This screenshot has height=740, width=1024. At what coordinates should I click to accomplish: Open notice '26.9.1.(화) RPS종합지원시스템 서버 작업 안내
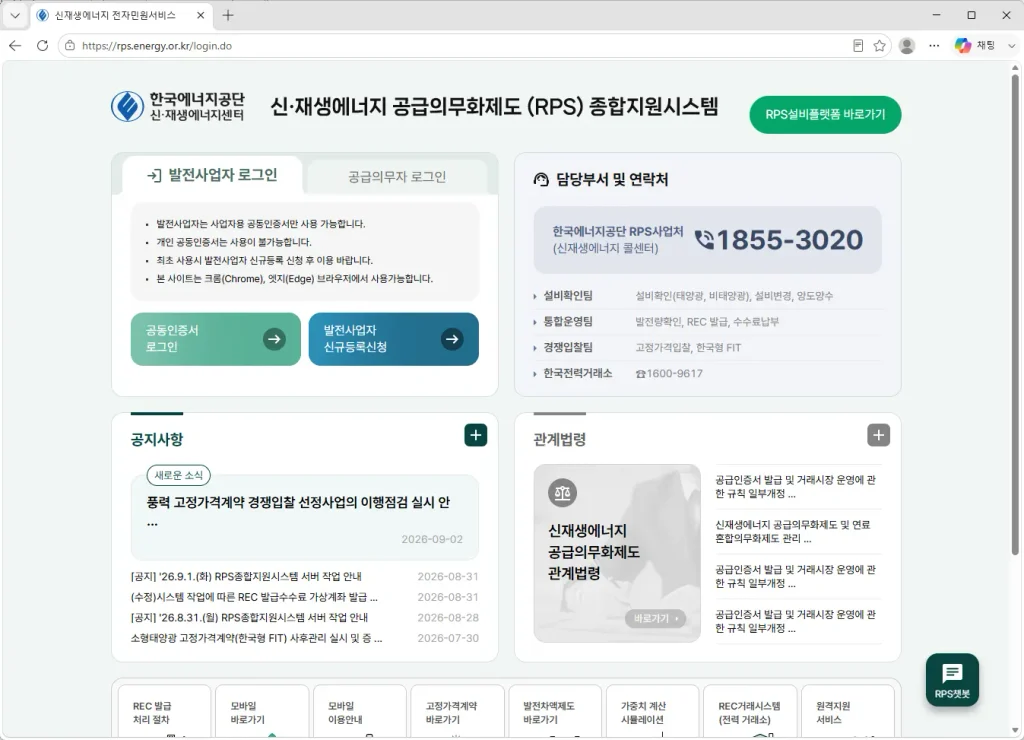(246, 577)
